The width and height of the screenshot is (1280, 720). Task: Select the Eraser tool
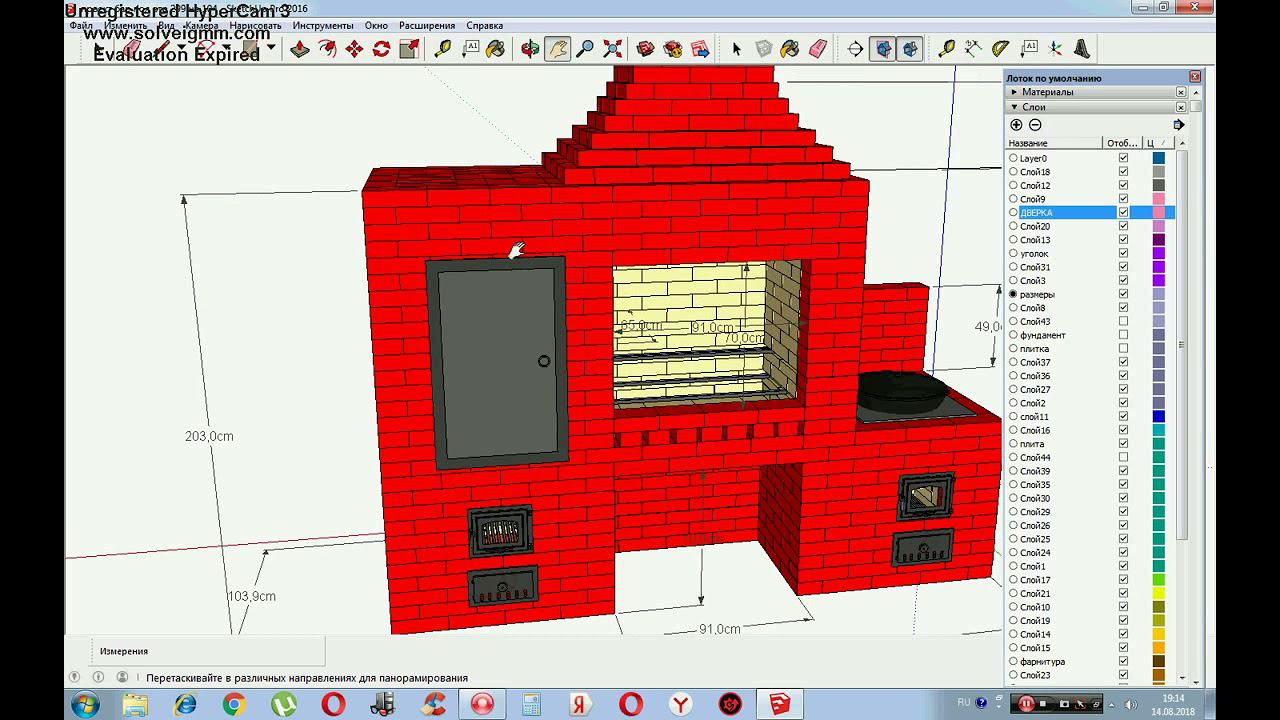(x=818, y=49)
